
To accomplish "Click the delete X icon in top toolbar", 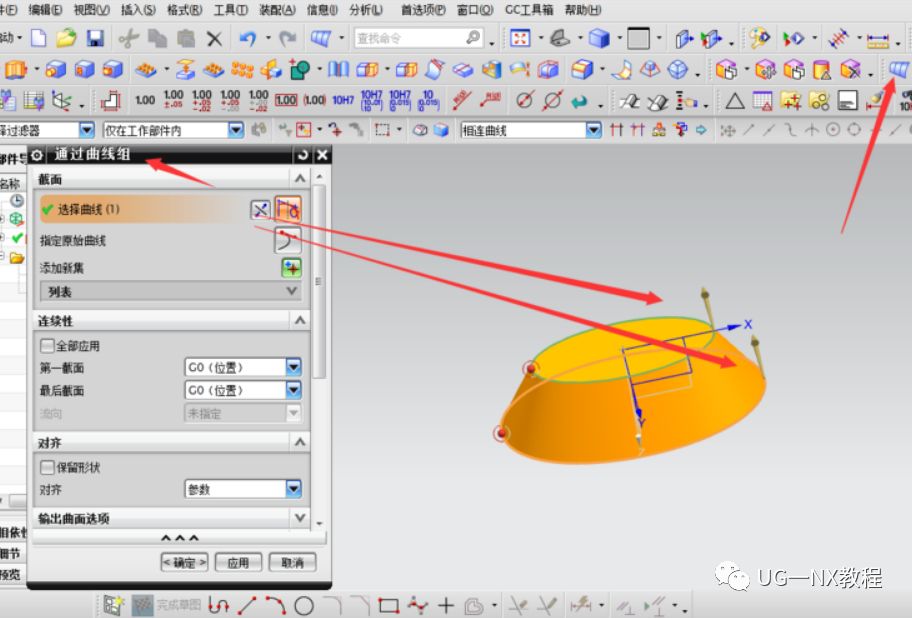I will click(x=214, y=39).
